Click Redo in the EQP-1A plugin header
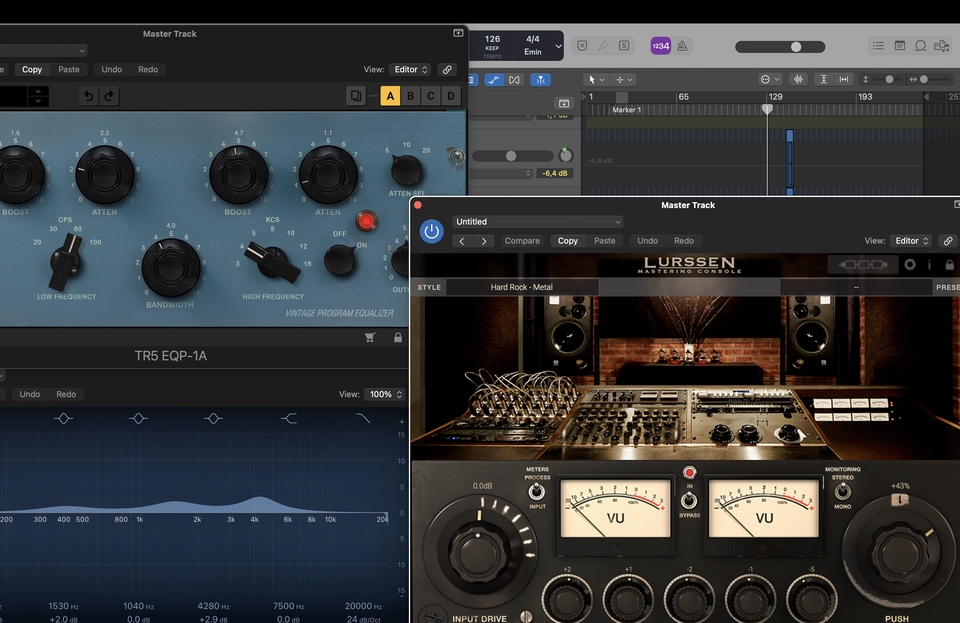960x623 pixels. point(148,70)
